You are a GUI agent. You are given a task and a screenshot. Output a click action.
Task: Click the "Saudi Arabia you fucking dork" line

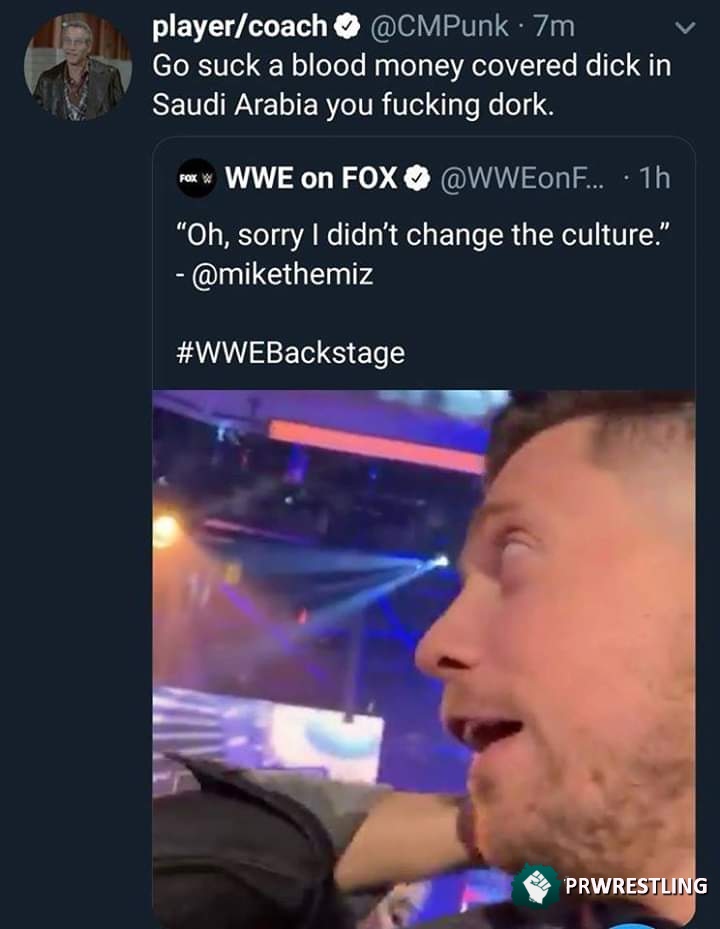352,104
